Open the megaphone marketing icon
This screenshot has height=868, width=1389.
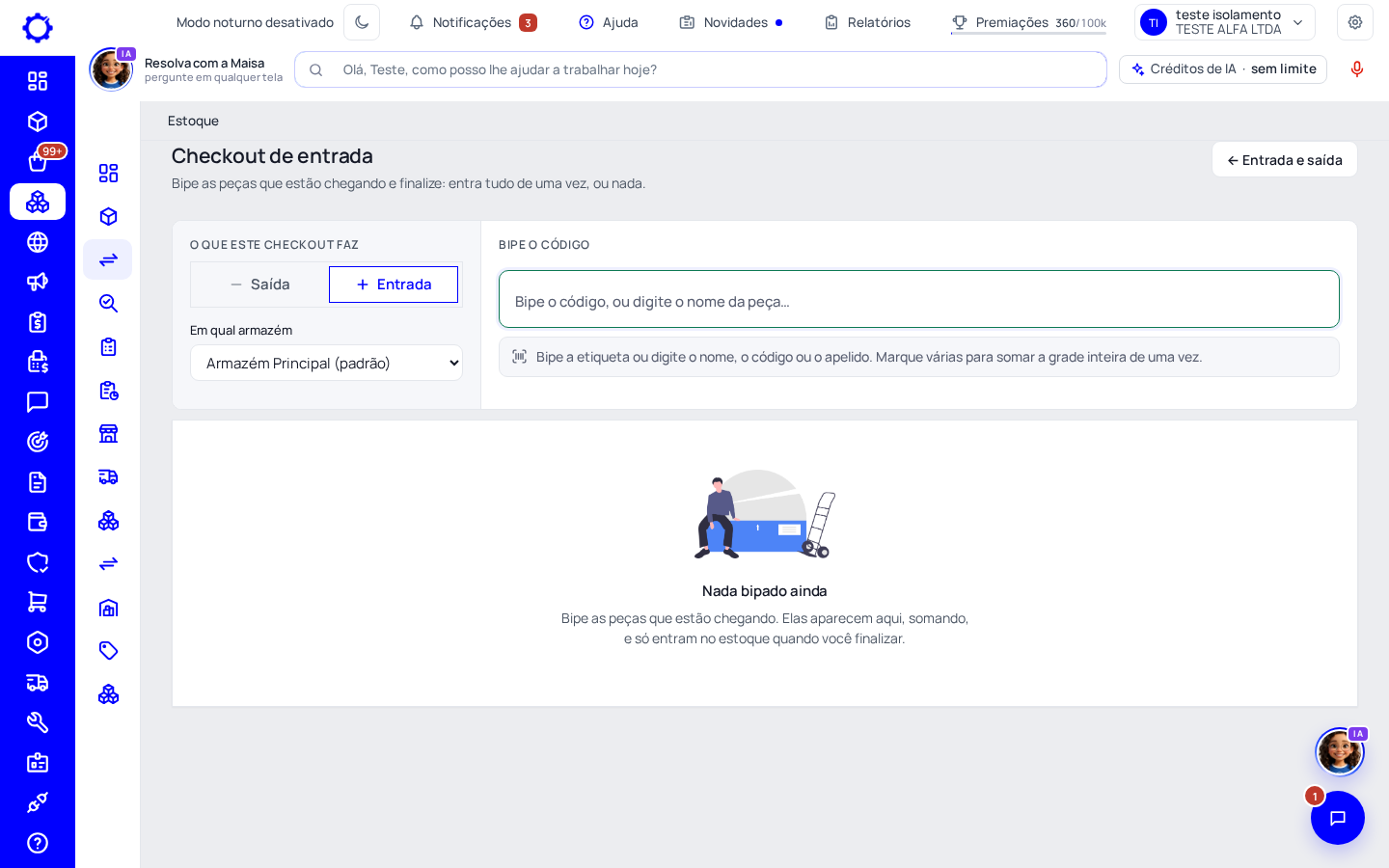coord(38,282)
